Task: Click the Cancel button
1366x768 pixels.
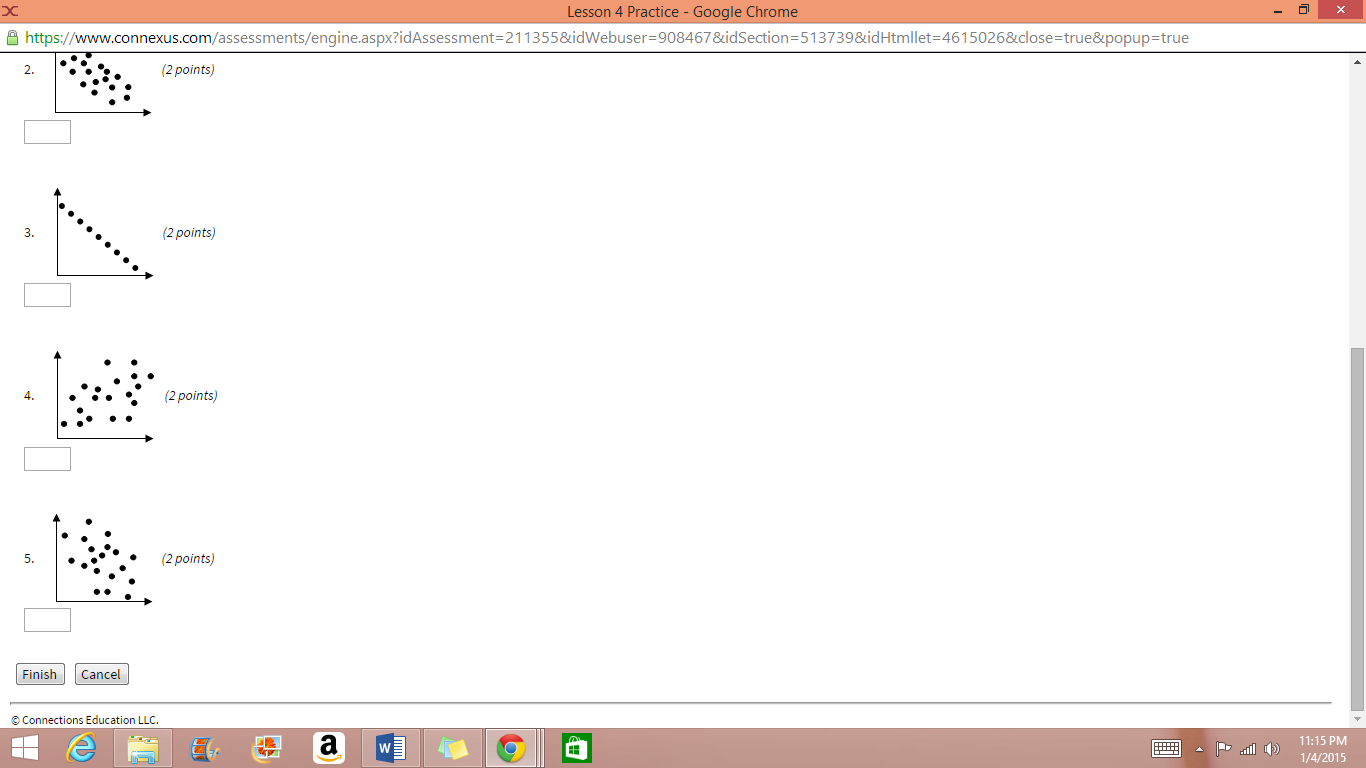Action: point(101,673)
